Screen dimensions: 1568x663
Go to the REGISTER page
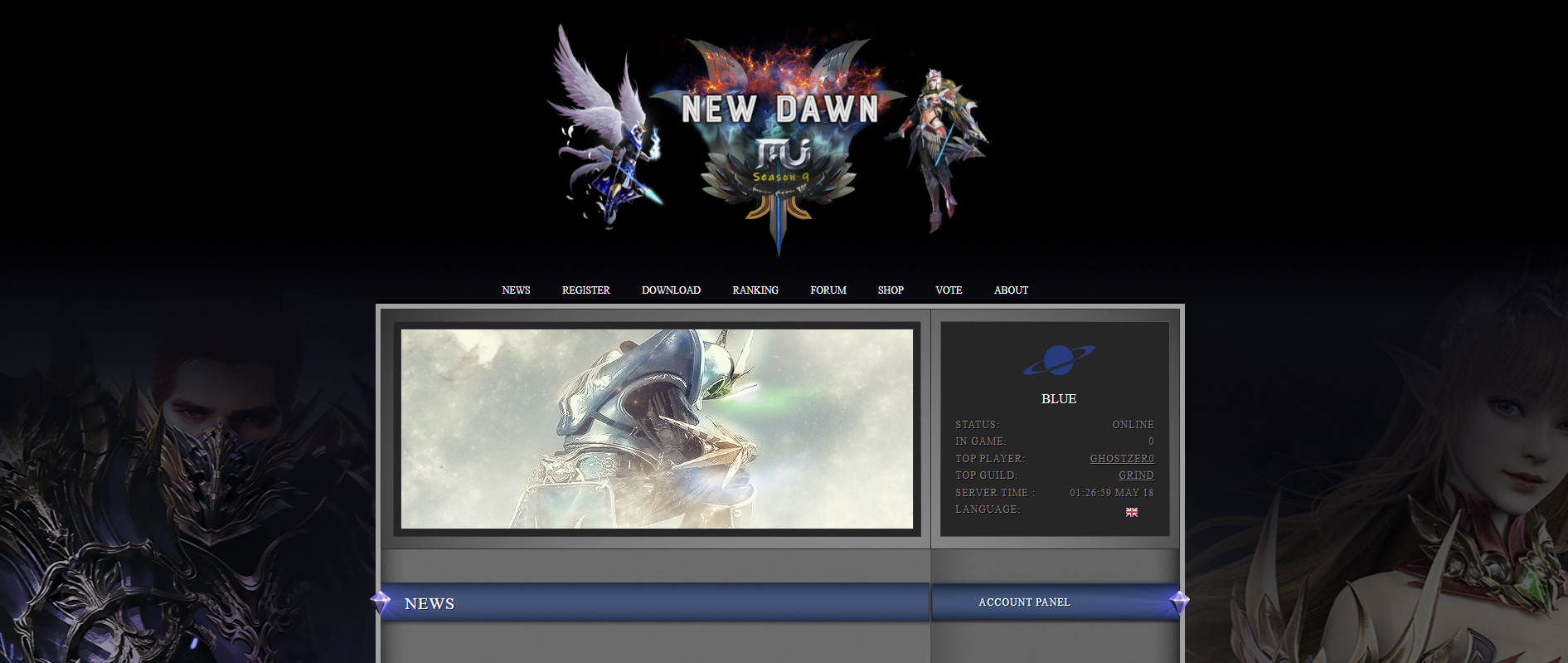coord(585,290)
